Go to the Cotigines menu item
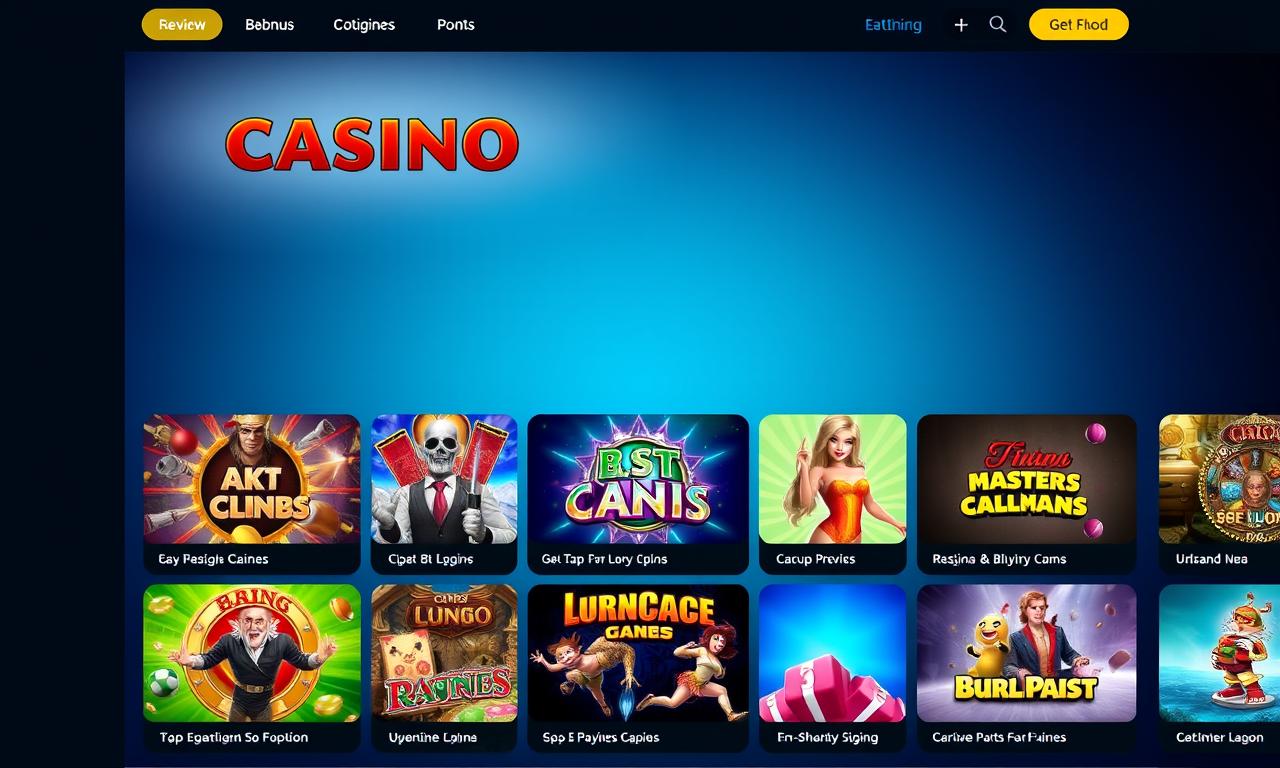The width and height of the screenshot is (1280, 768). tap(364, 25)
